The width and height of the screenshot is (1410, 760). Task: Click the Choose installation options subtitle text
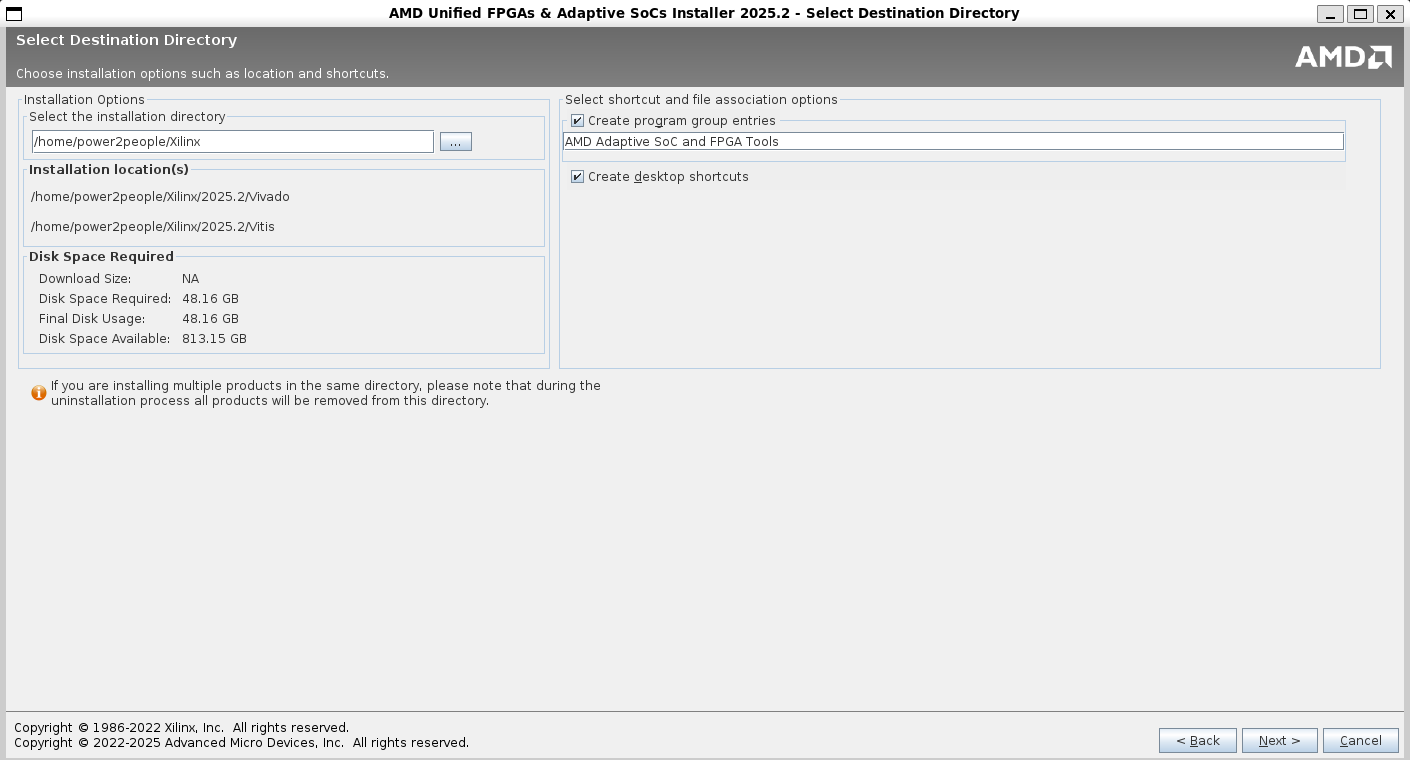click(x=202, y=74)
